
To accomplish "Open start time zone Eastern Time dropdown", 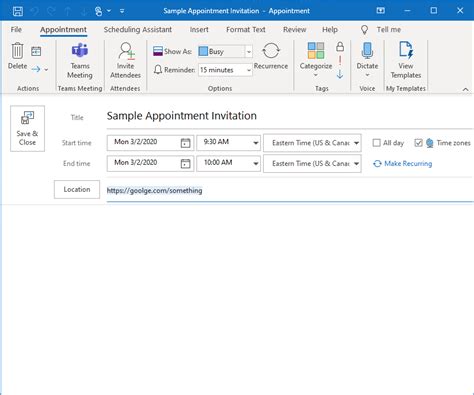I will click(x=356, y=143).
